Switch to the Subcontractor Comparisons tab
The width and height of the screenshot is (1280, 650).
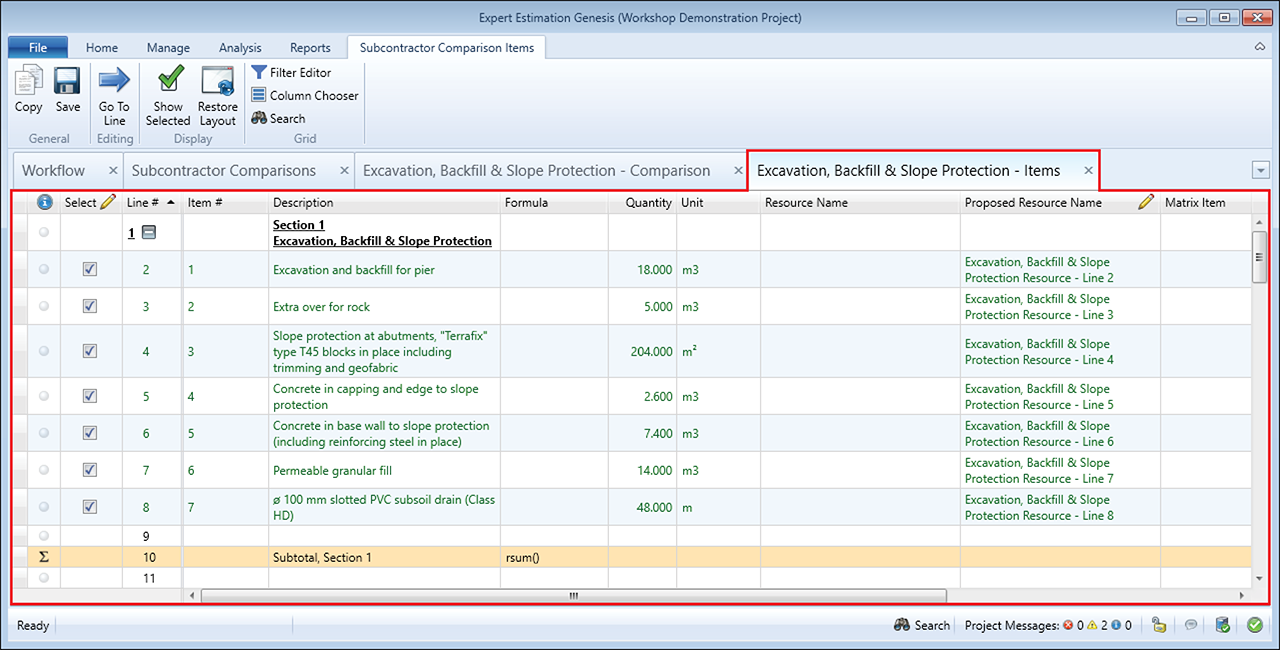click(223, 171)
